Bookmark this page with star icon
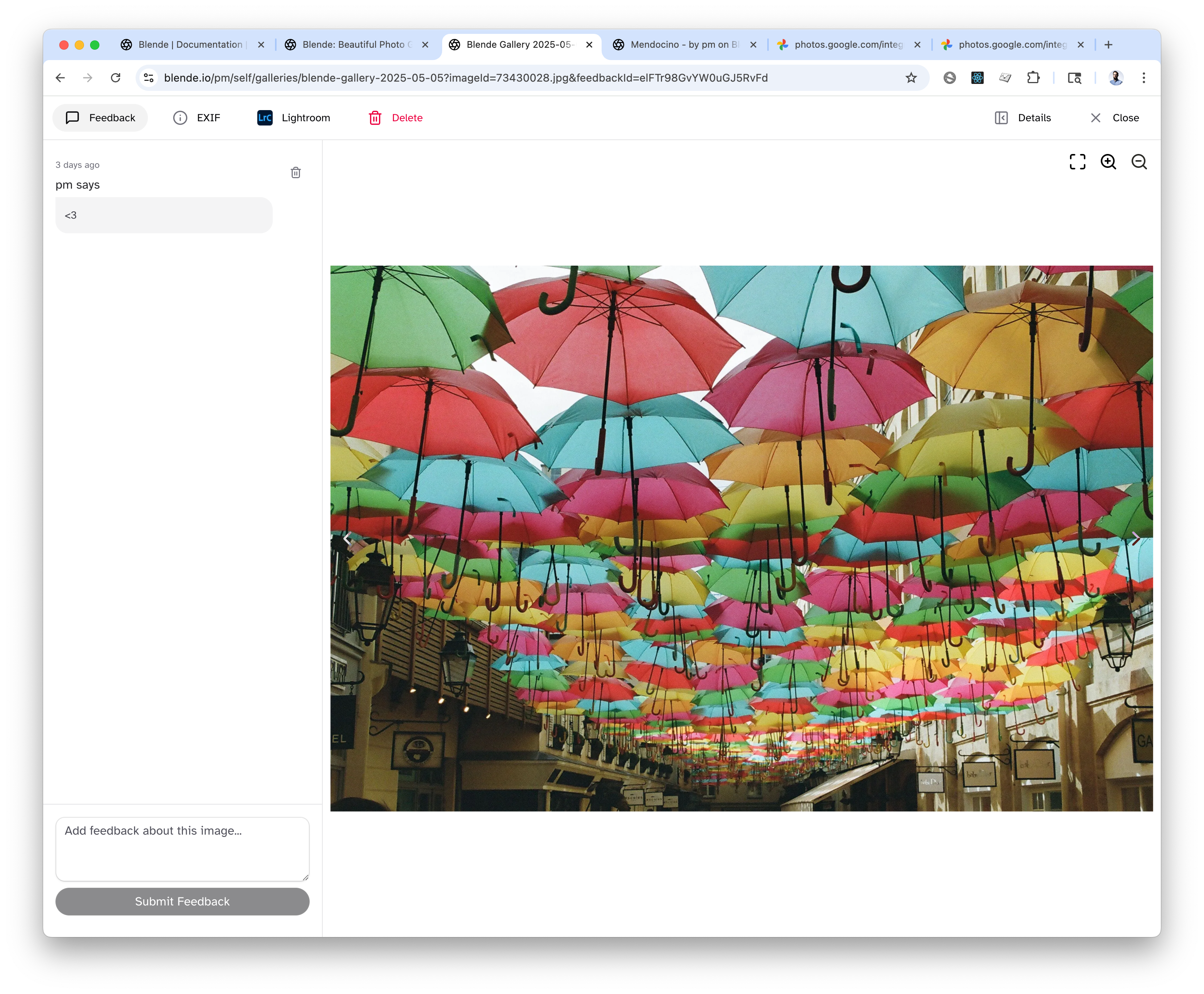 pos(911,78)
